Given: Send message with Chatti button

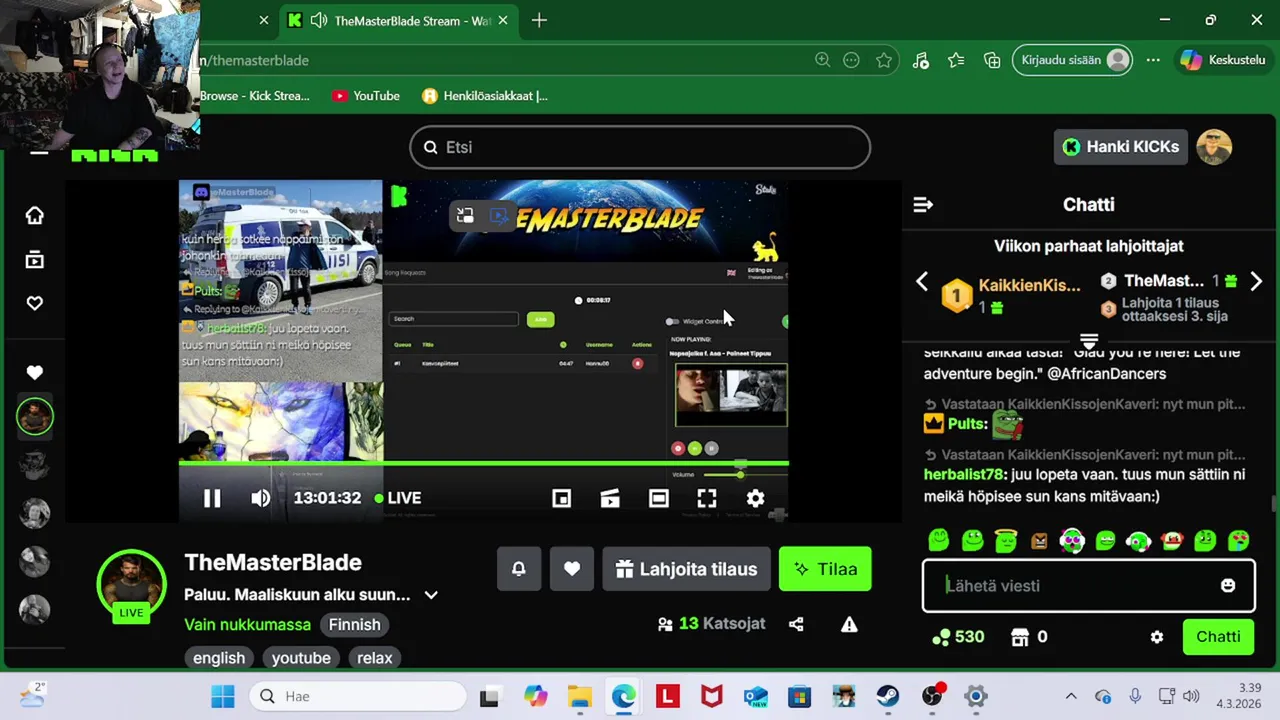Looking at the screenshot, I should pyautogui.click(x=1218, y=637).
